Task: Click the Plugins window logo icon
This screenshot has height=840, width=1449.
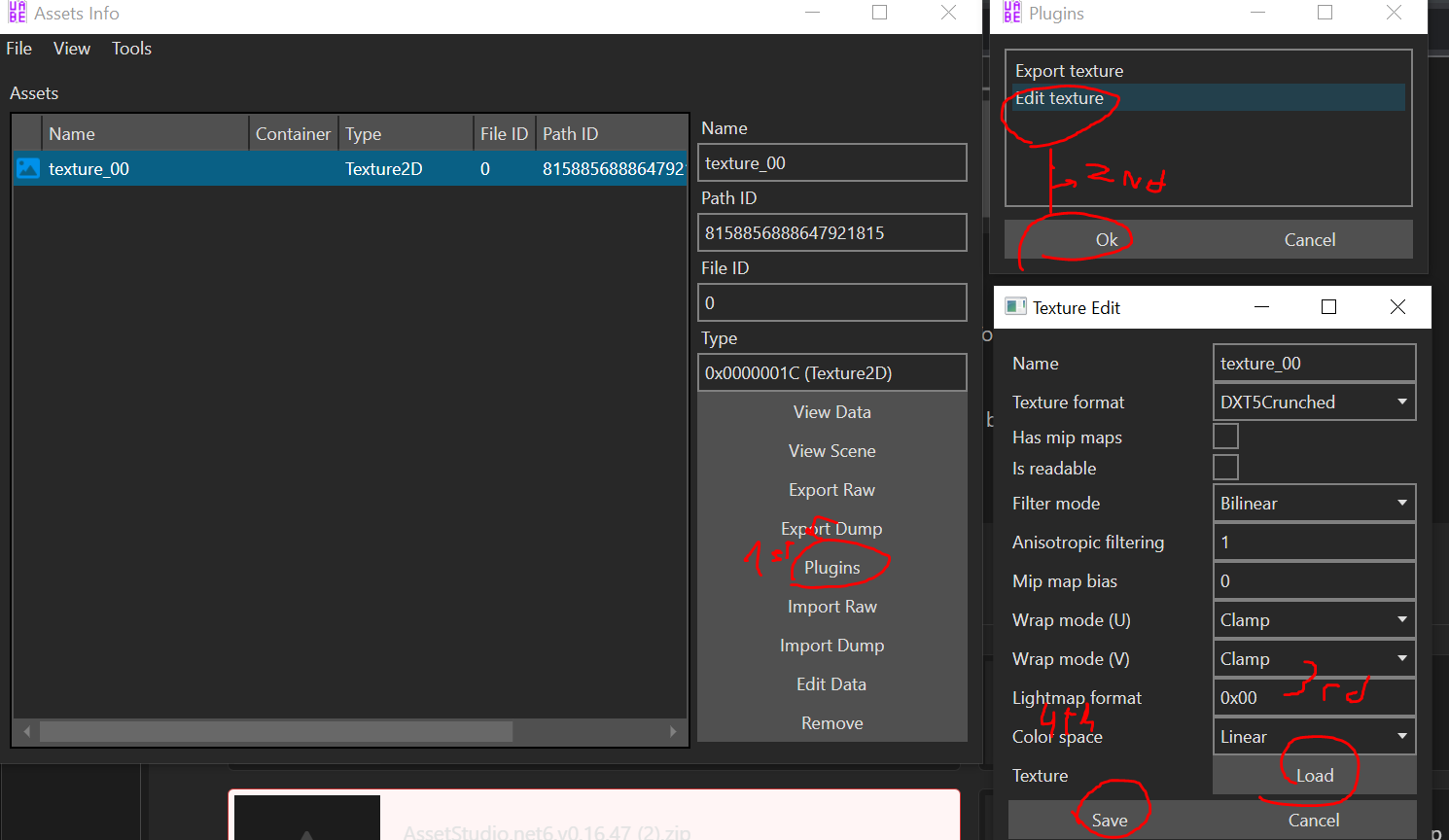Action: tap(1012, 13)
